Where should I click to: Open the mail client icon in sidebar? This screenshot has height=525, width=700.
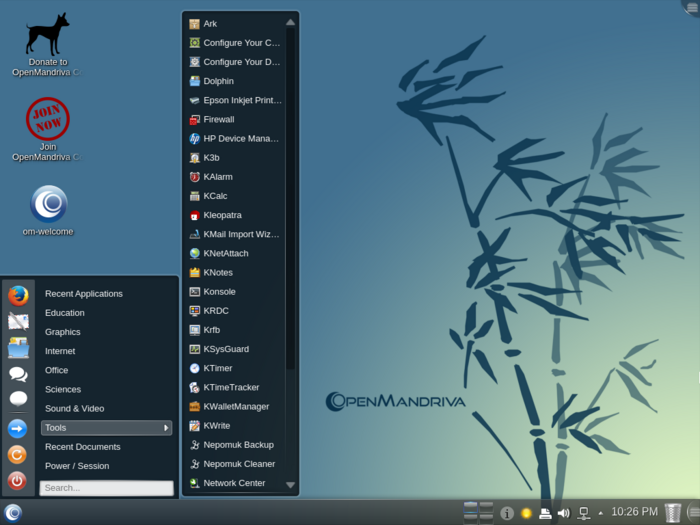[x=18, y=321]
